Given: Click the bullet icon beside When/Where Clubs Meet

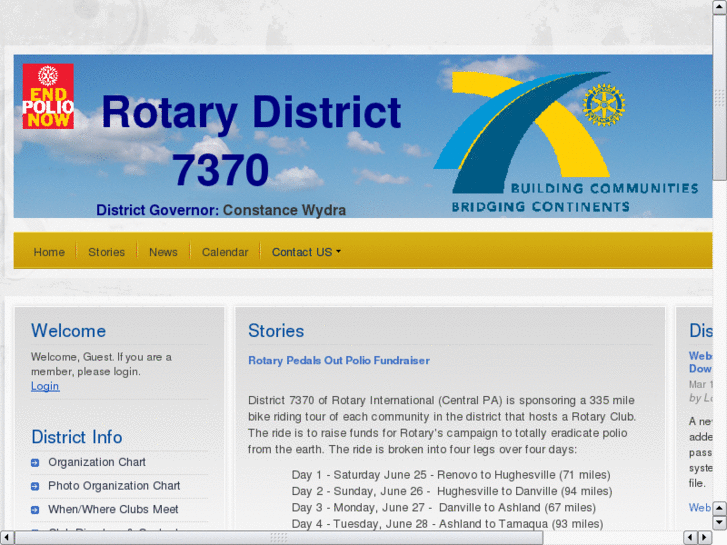Looking at the screenshot, I should tap(35, 510).
